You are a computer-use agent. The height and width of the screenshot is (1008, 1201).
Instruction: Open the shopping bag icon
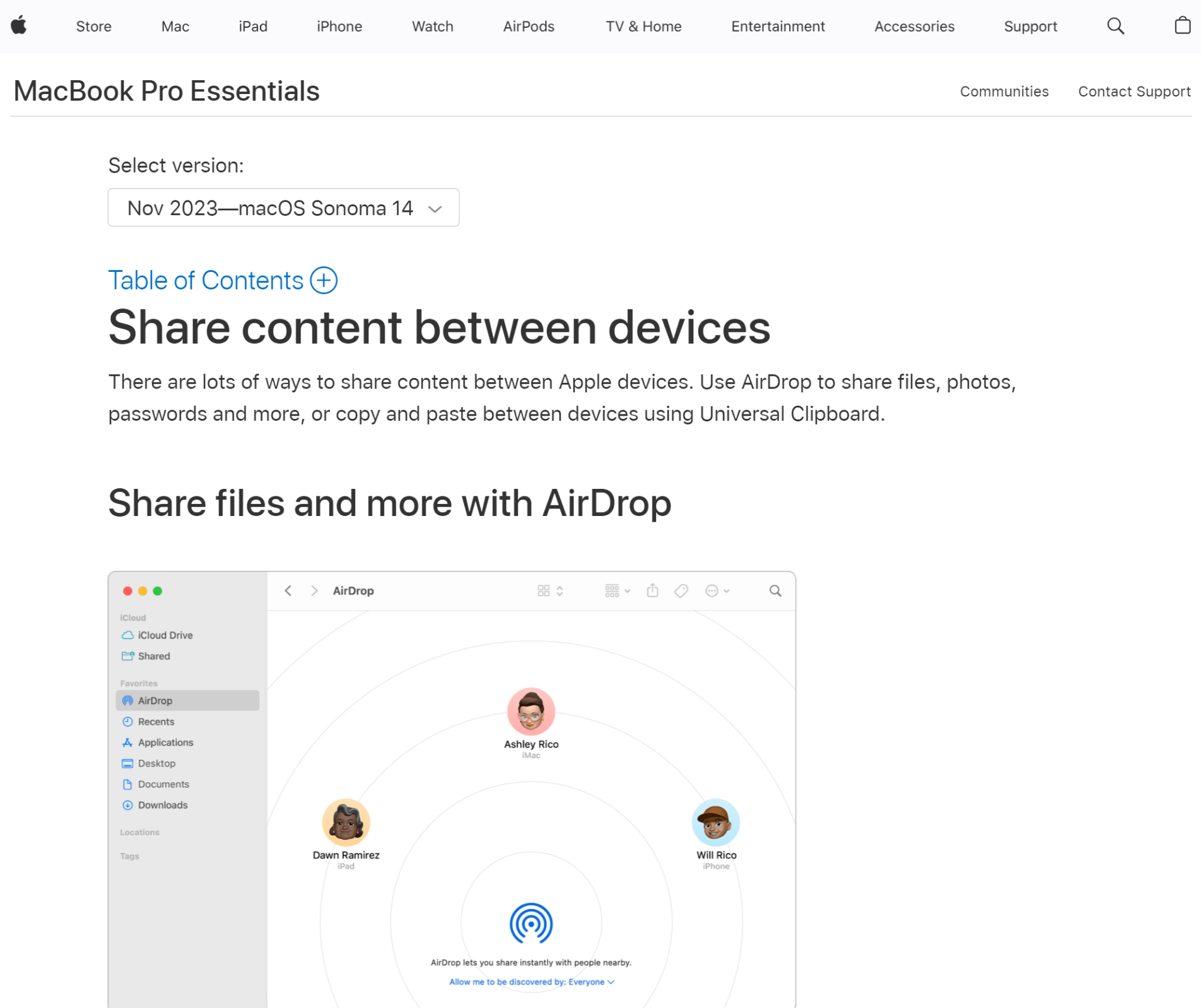click(x=1182, y=26)
